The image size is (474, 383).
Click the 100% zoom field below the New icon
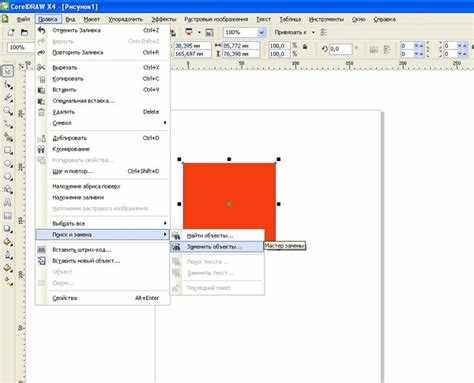pyautogui.click(x=20, y=47)
